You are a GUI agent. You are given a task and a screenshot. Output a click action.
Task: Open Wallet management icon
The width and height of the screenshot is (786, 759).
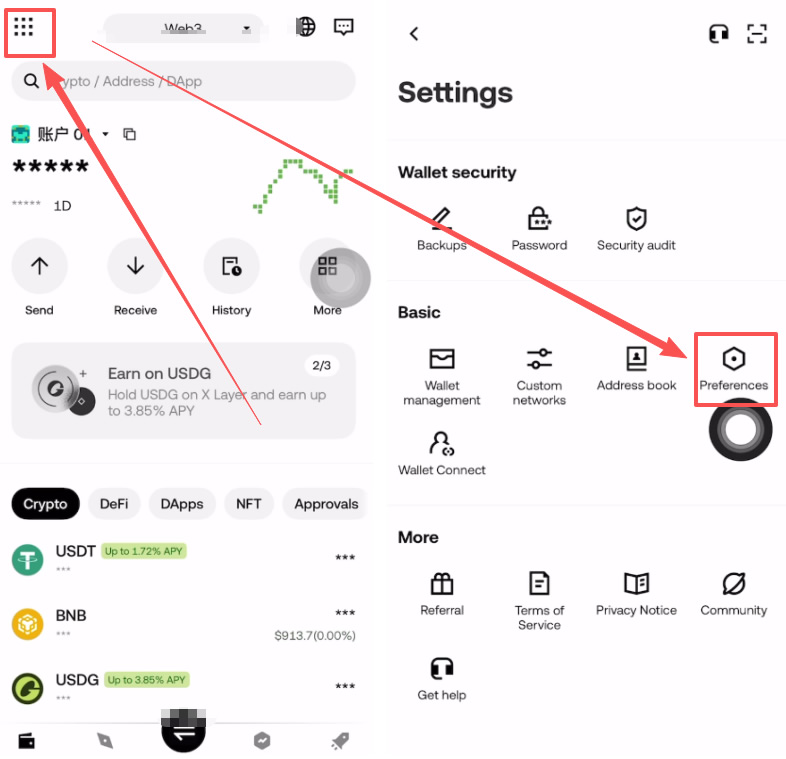point(442,358)
